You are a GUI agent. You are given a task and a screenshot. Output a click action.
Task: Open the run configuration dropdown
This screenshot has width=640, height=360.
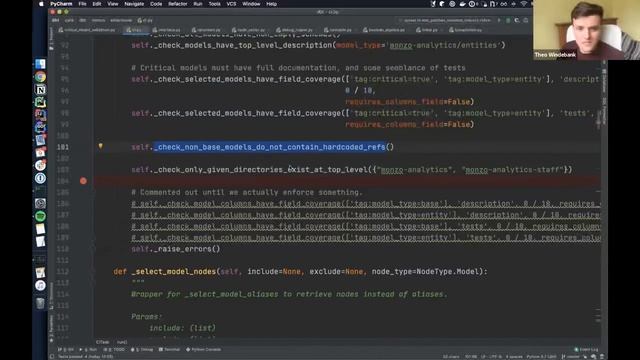tap(445, 20)
